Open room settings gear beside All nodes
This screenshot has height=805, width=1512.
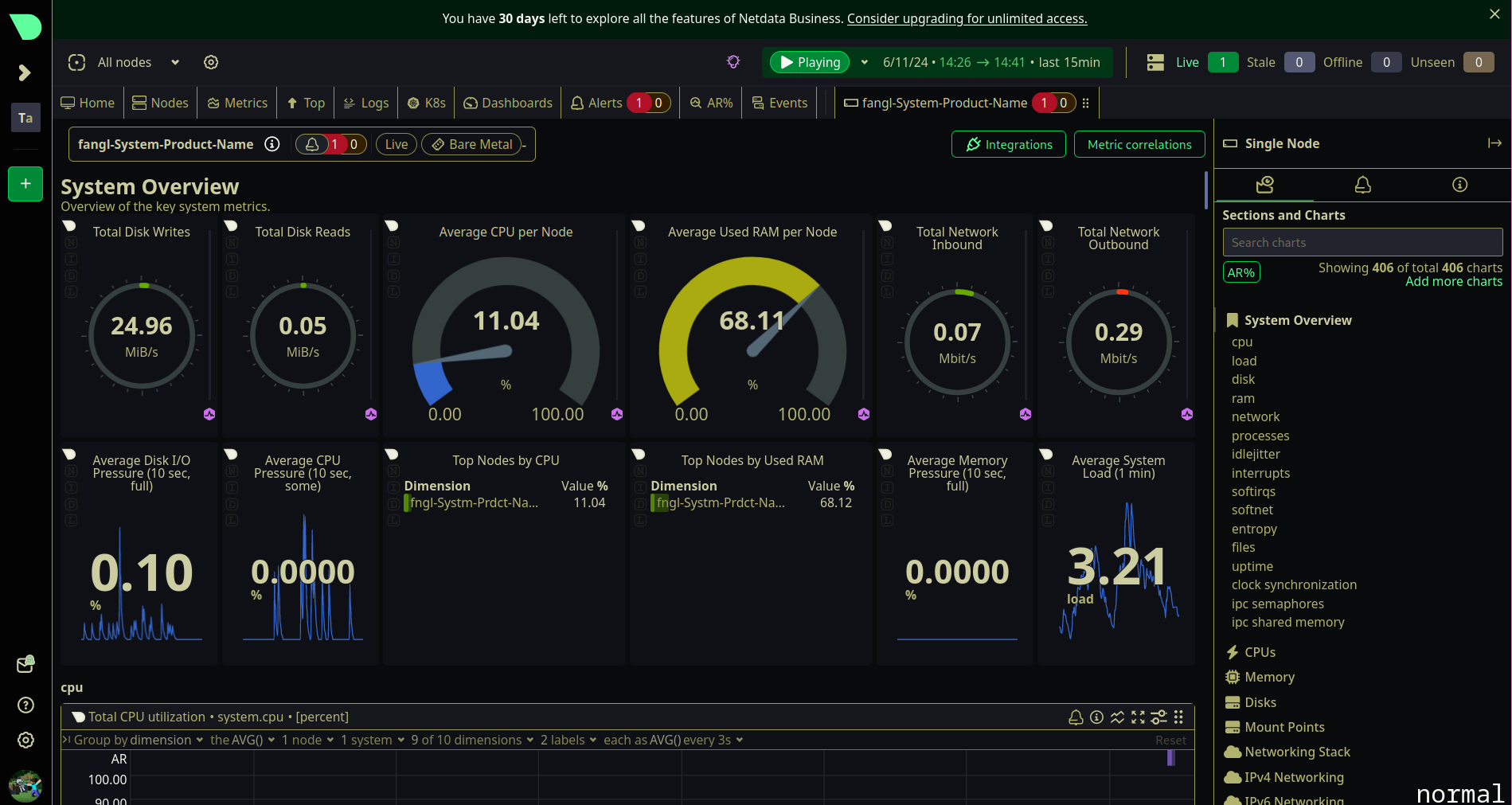point(211,62)
